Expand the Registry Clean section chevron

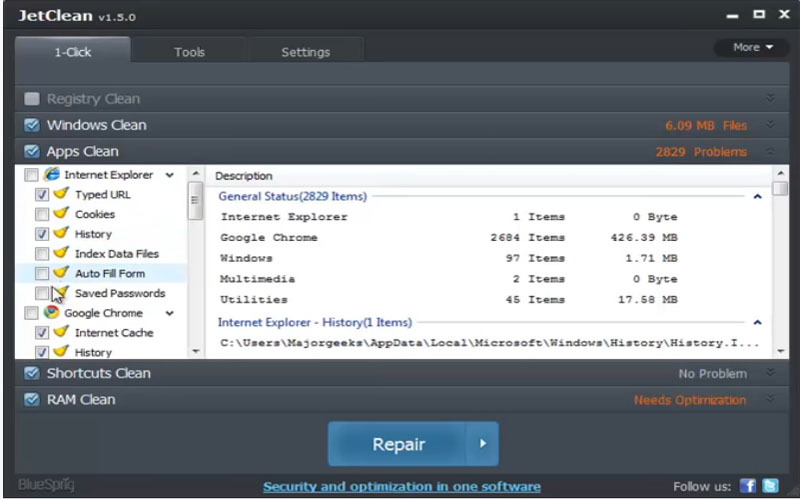point(770,98)
